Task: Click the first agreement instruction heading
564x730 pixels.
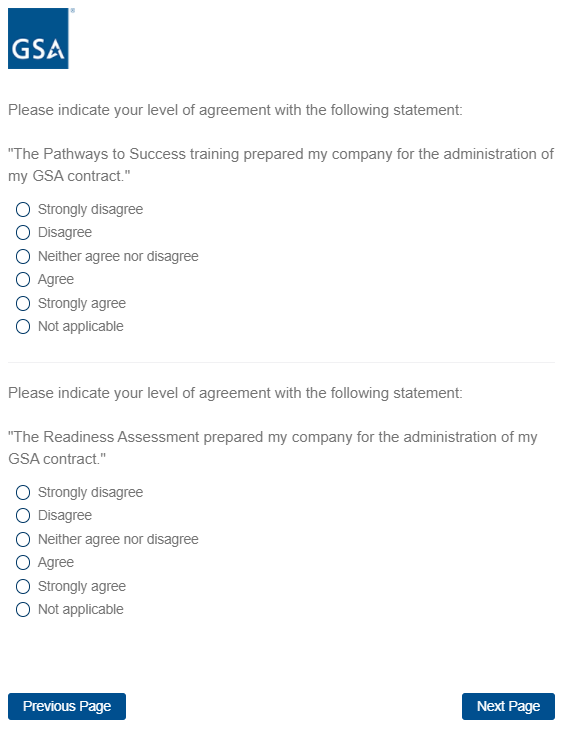Action: pyautogui.click(x=235, y=110)
